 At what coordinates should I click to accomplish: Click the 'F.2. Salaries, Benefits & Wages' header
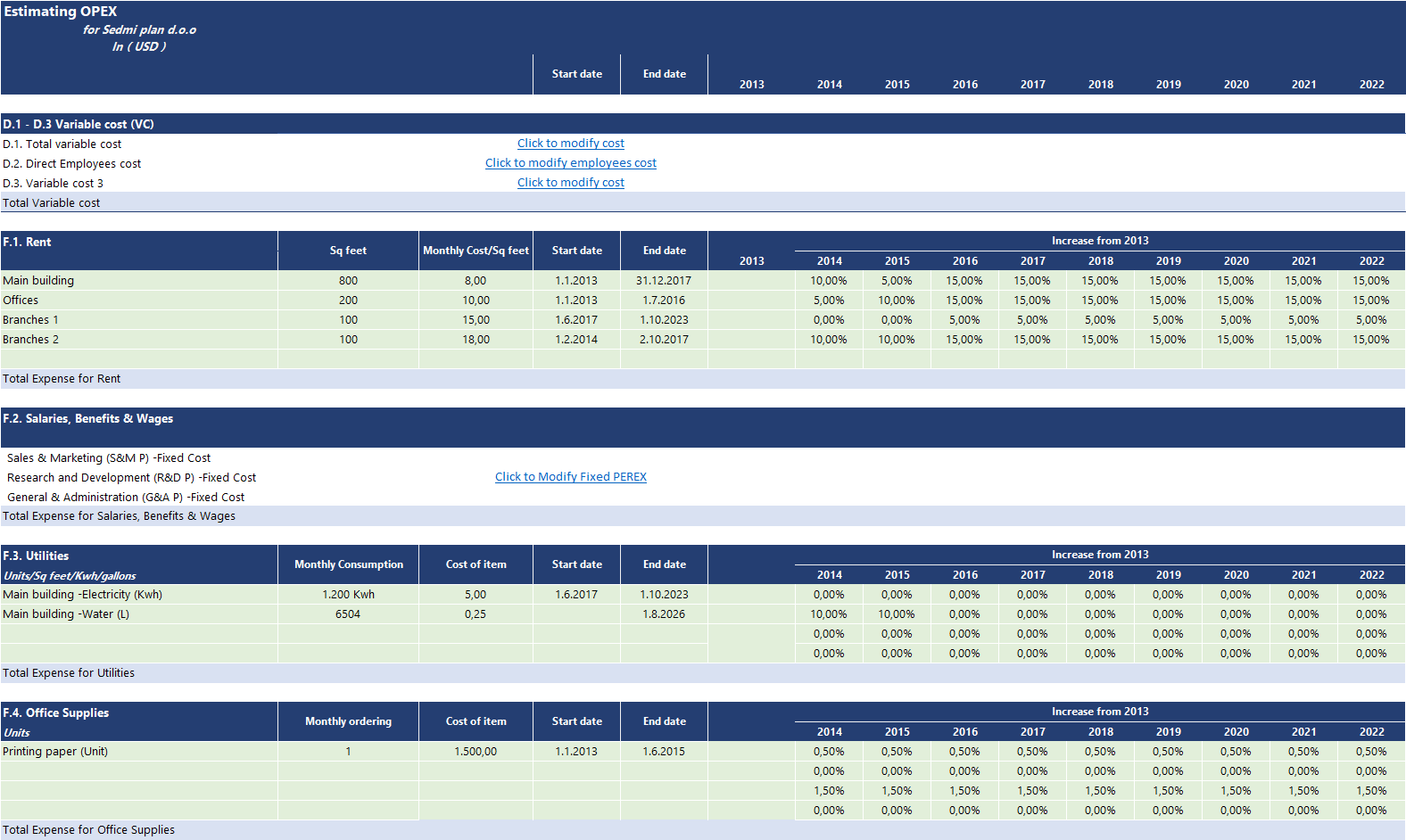coord(87,419)
